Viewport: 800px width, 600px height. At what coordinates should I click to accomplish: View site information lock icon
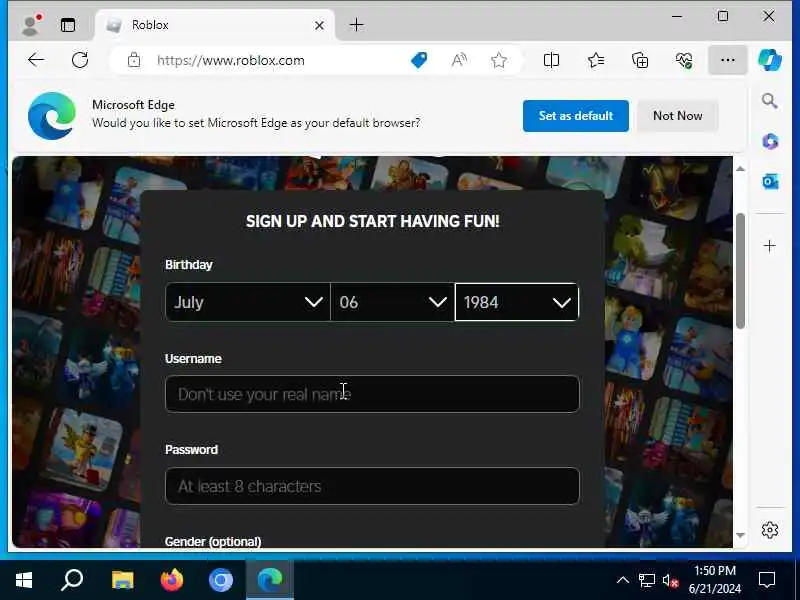pyautogui.click(x=134, y=60)
